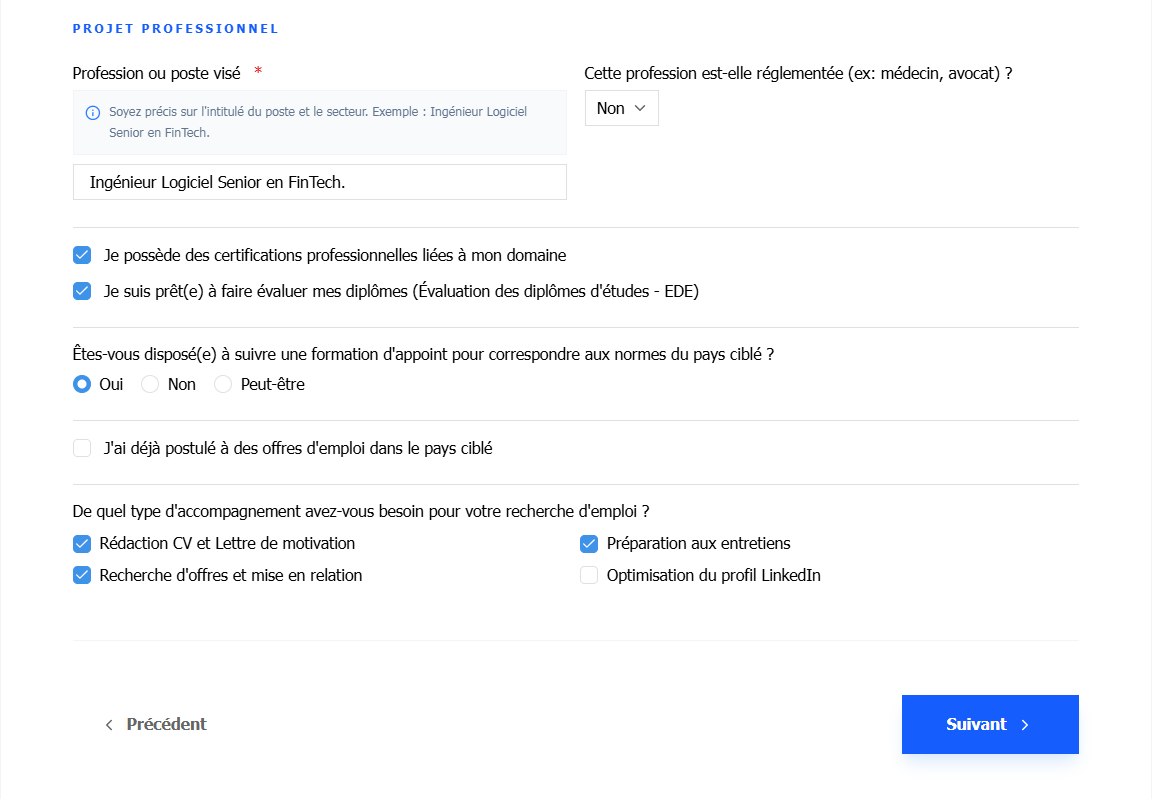Click the dropdown chevron next to Non
1152x799 pixels.
[x=640, y=108]
